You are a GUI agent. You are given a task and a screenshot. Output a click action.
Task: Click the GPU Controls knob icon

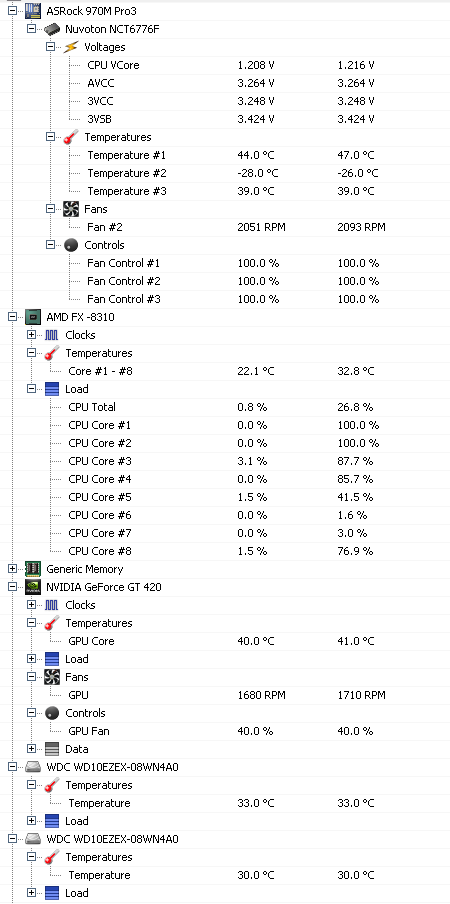(x=52, y=713)
